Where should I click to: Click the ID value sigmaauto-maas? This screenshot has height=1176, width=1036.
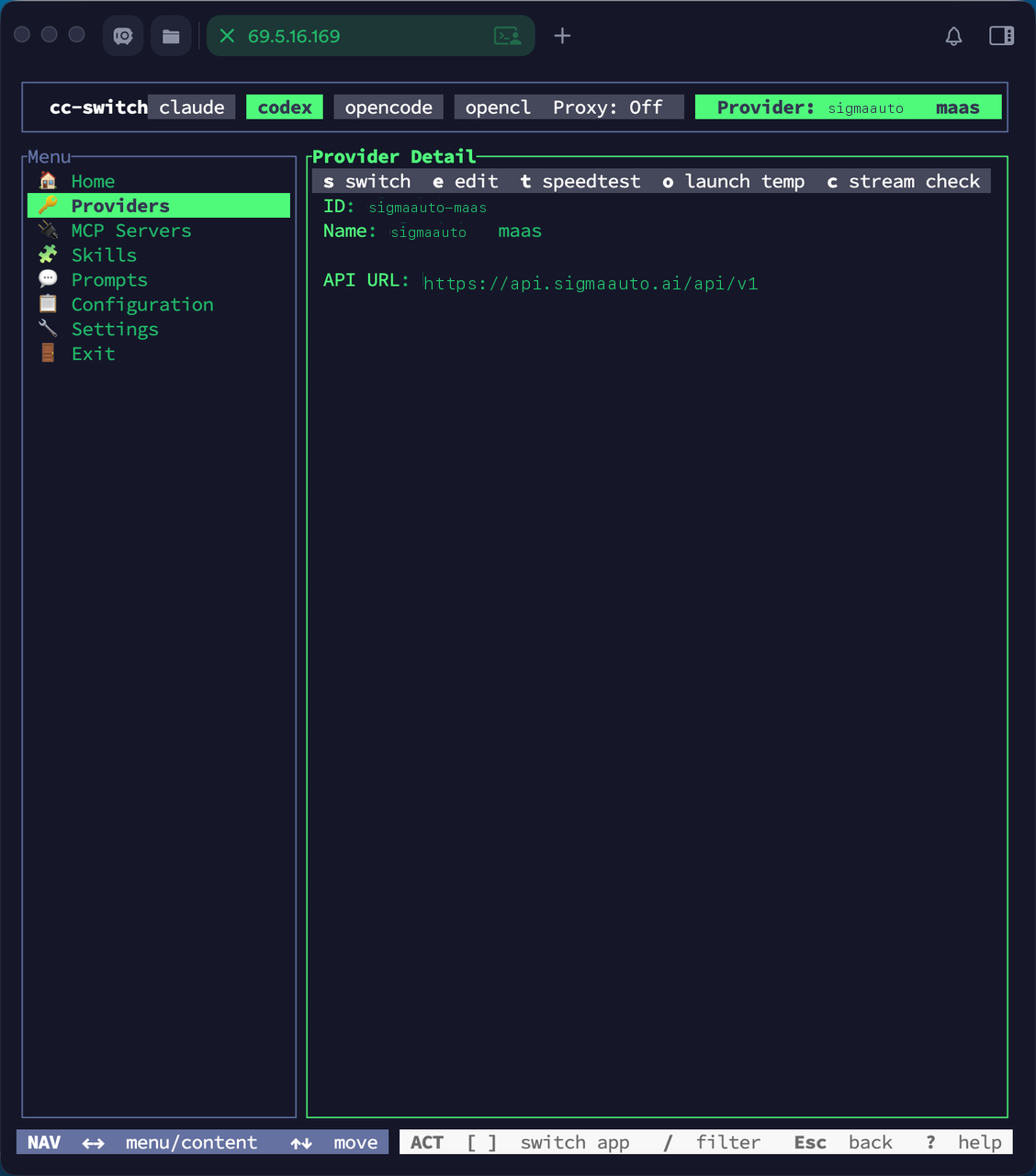(x=428, y=208)
